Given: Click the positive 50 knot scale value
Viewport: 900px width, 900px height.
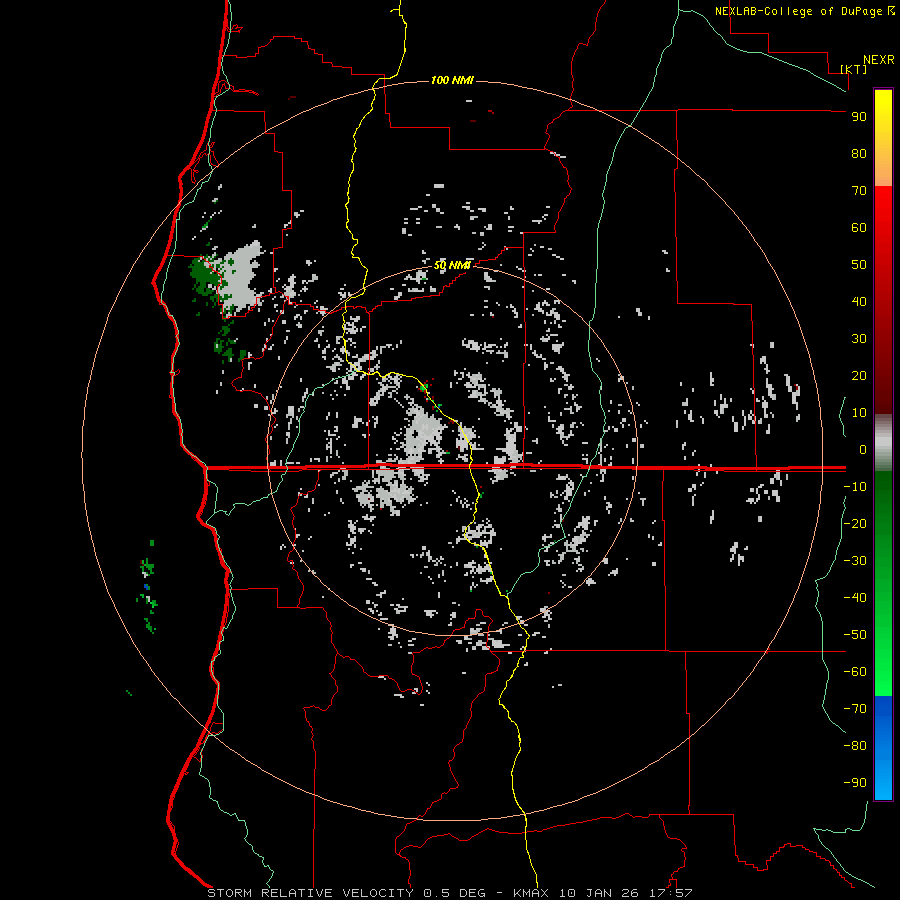Looking at the screenshot, I should click(859, 265).
